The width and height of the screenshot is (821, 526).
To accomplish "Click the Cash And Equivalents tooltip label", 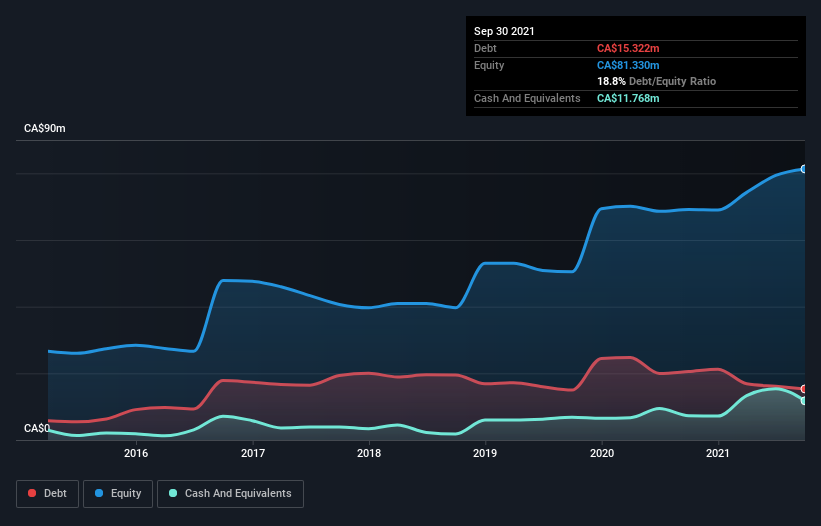I will point(527,98).
